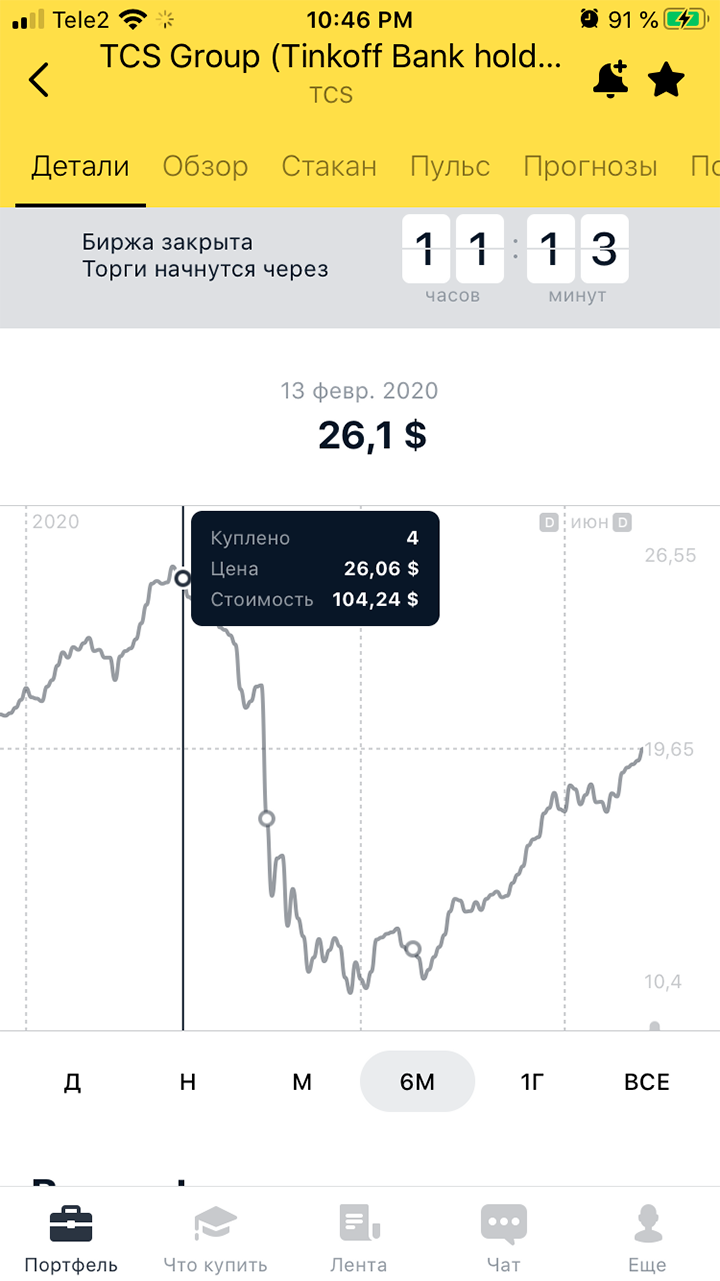Open Лента news feed icon
The image size is (720, 1281).
(x=359, y=1224)
